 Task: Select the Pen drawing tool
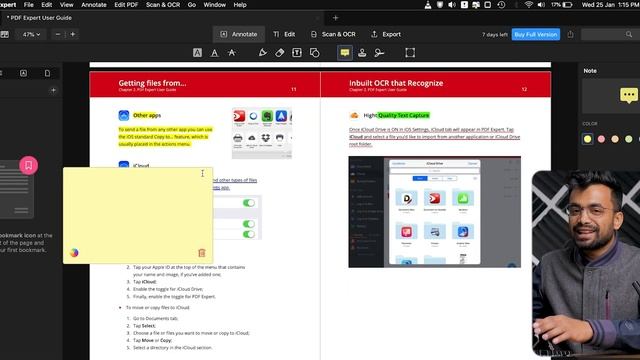[263, 53]
